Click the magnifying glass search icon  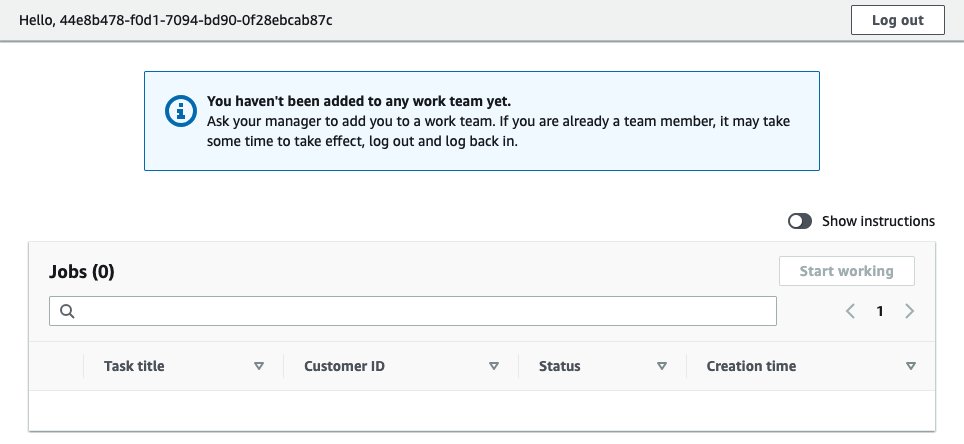[67, 311]
